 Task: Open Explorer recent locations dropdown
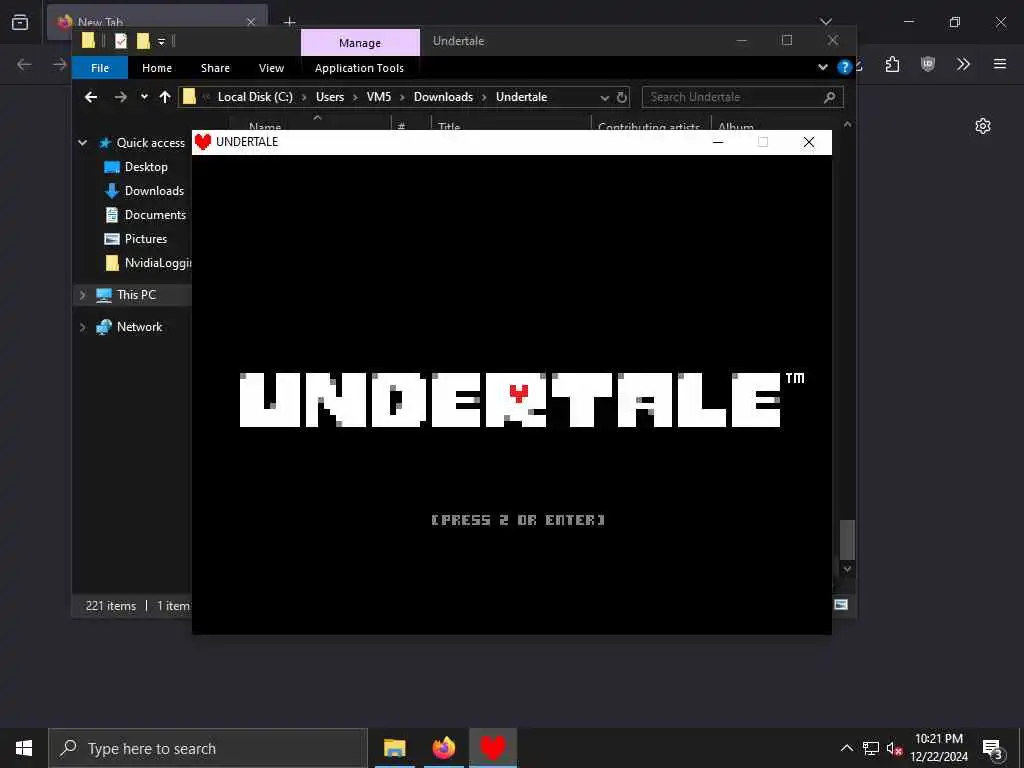click(x=144, y=97)
